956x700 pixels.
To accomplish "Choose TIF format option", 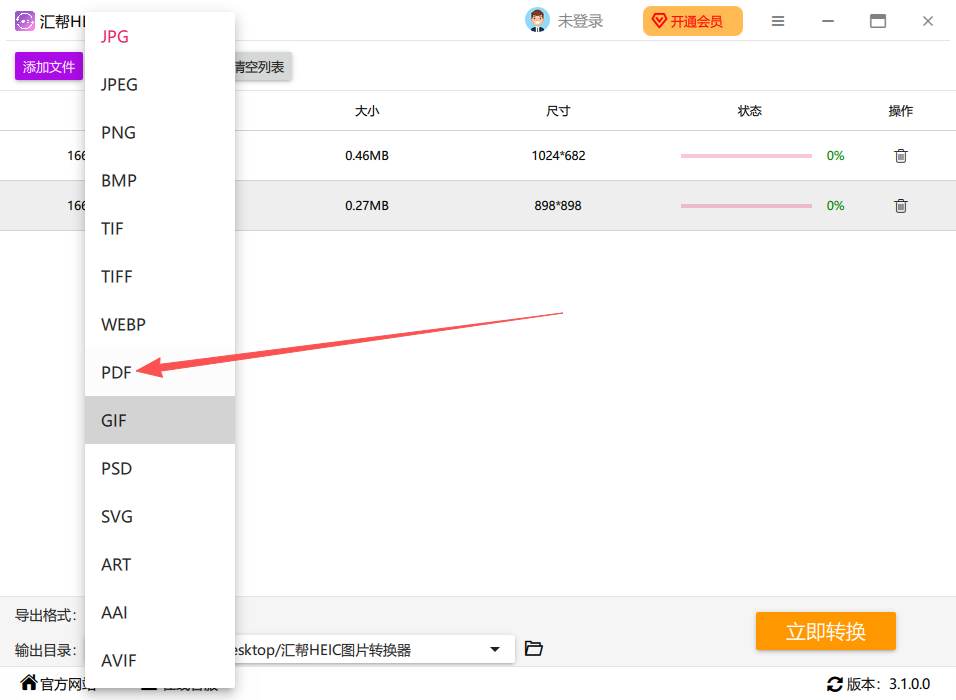I will [160, 229].
